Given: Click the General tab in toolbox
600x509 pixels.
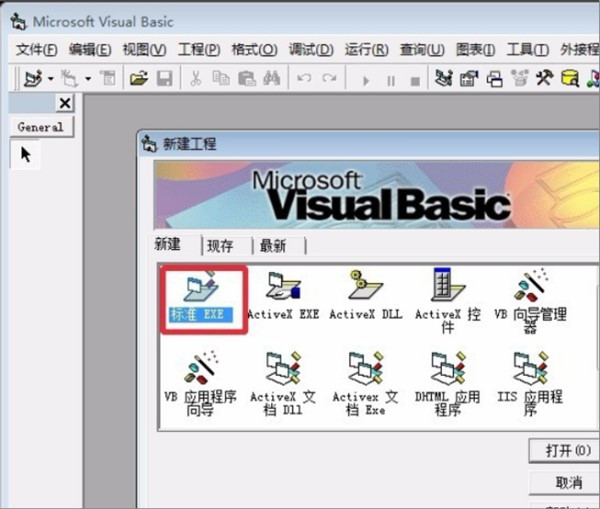Looking at the screenshot, I should click(x=41, y=127).
